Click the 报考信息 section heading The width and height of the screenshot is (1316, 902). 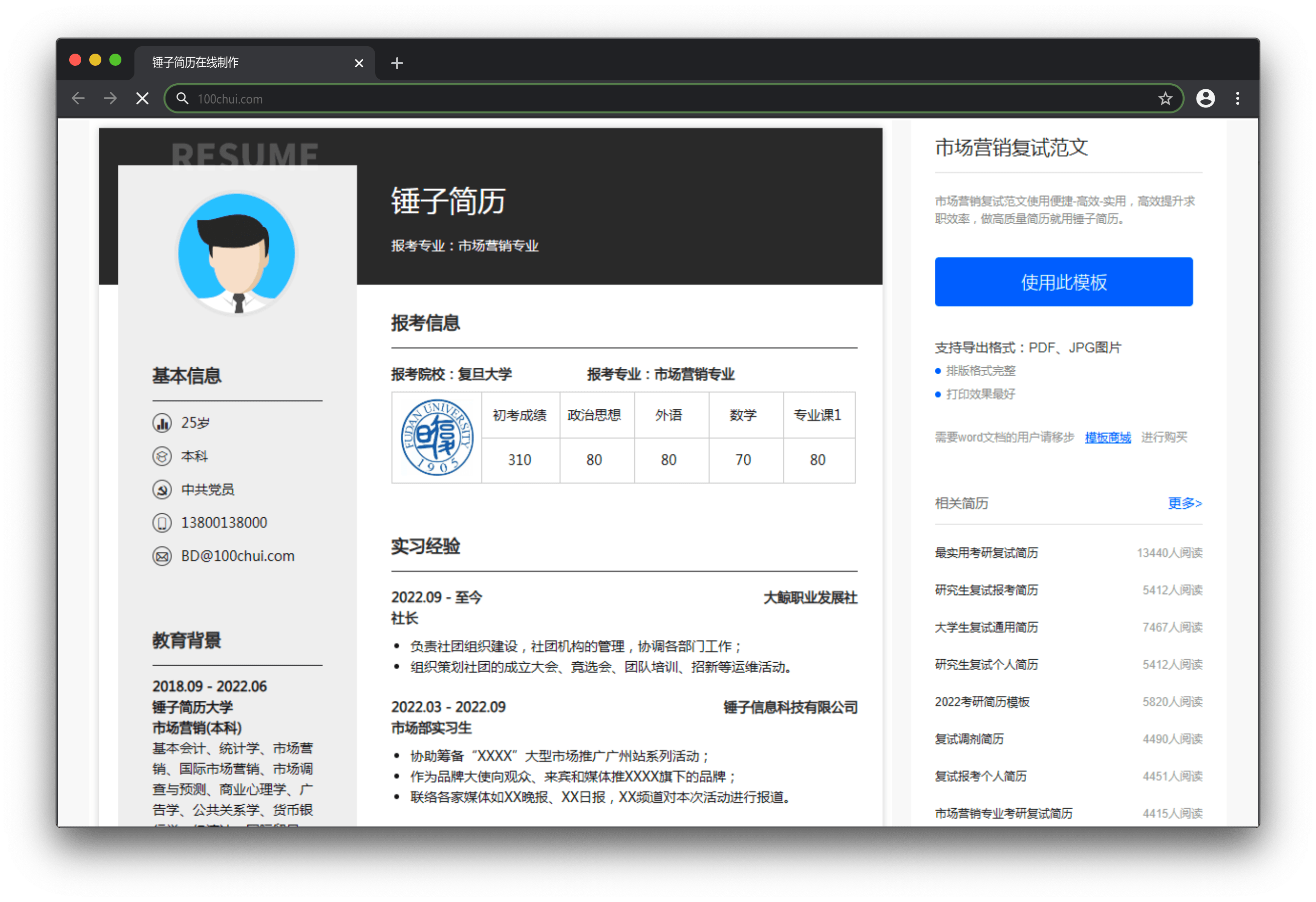pyautogui.click(x=425, y=323)
